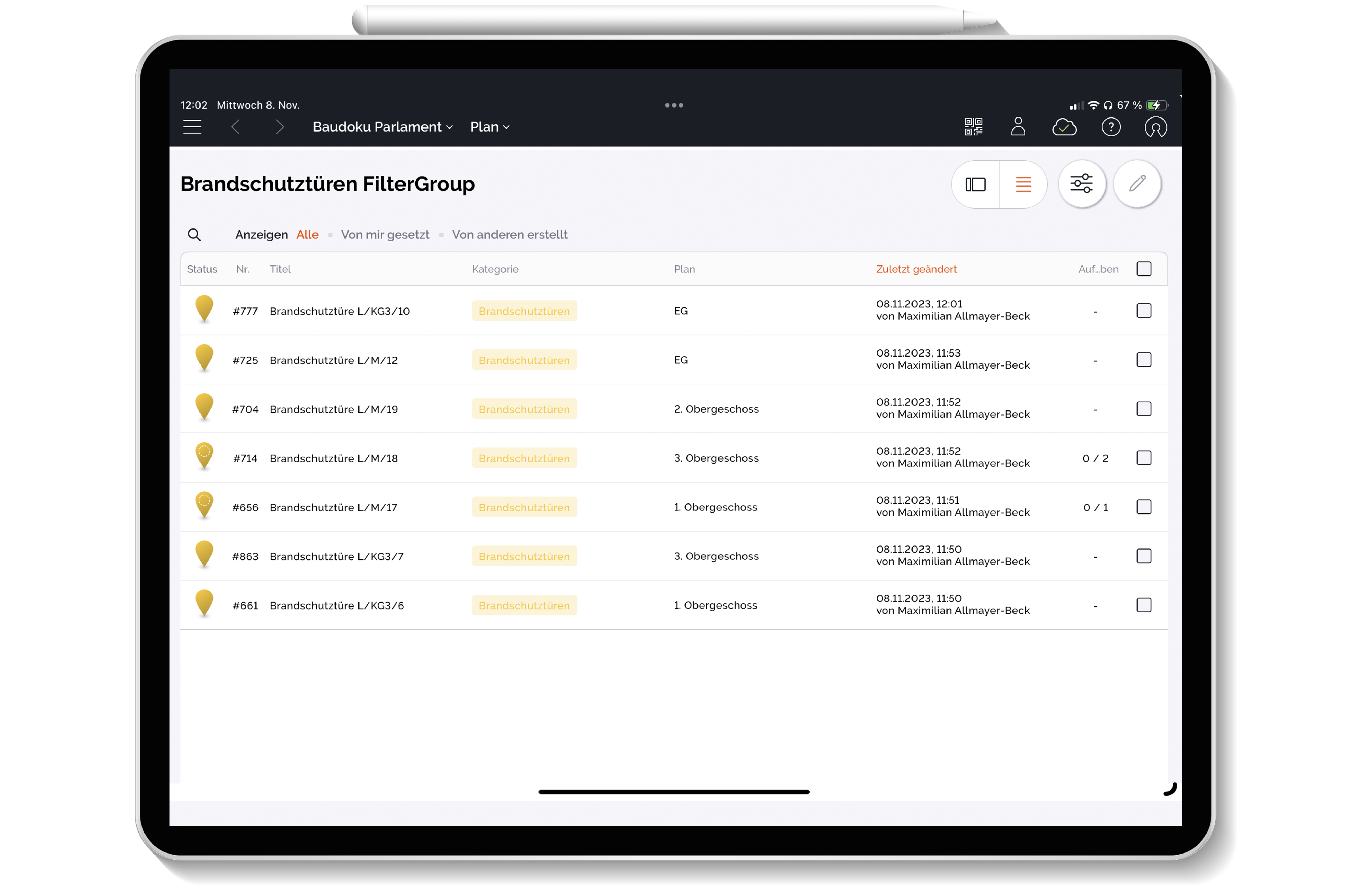Sort by the Titel column

coord(280,269)
